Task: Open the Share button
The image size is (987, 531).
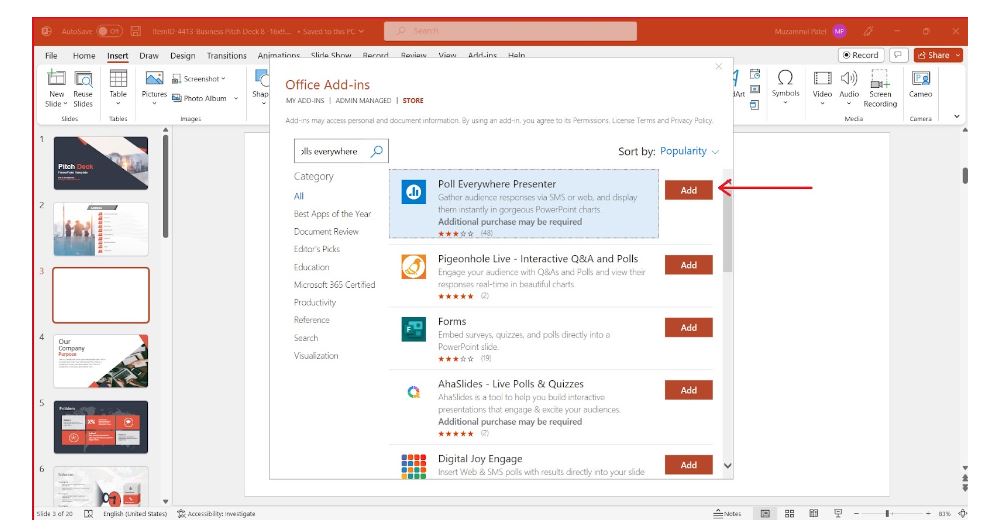Action: pos(938,55)
